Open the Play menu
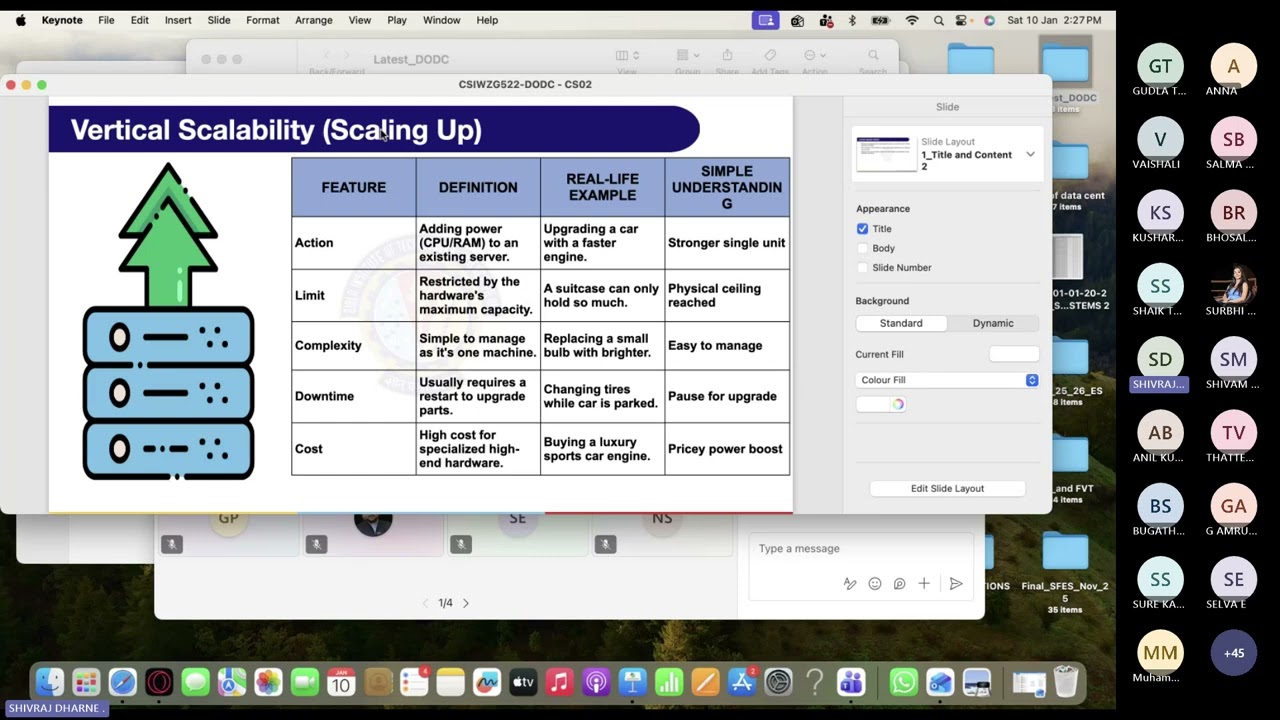The image size is (1280, 720). [x=397, y=20]
